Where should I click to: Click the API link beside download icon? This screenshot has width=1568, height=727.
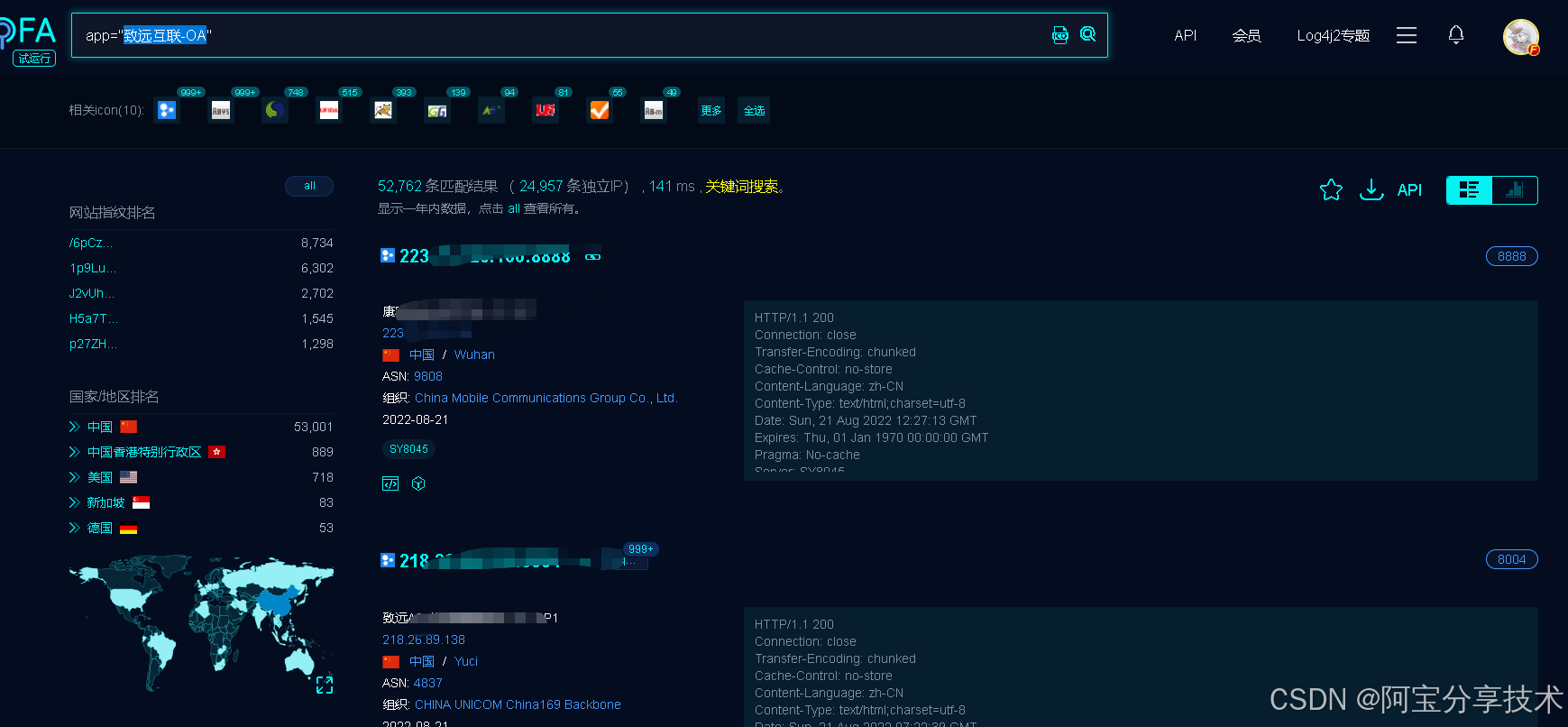(1409, 190)
